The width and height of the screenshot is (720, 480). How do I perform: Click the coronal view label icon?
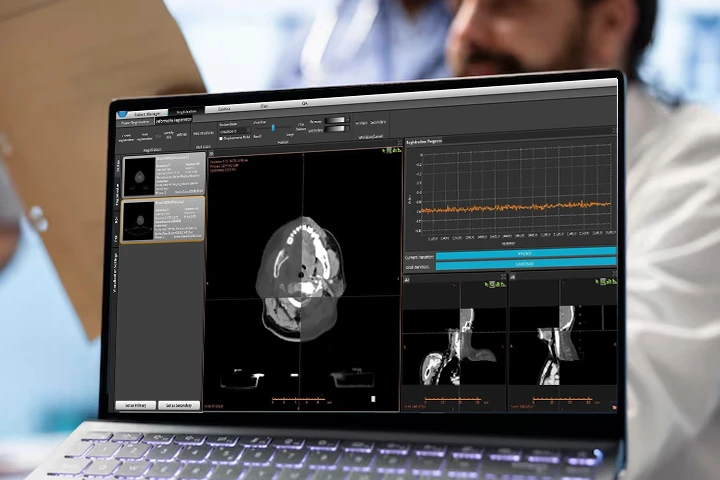407,279
